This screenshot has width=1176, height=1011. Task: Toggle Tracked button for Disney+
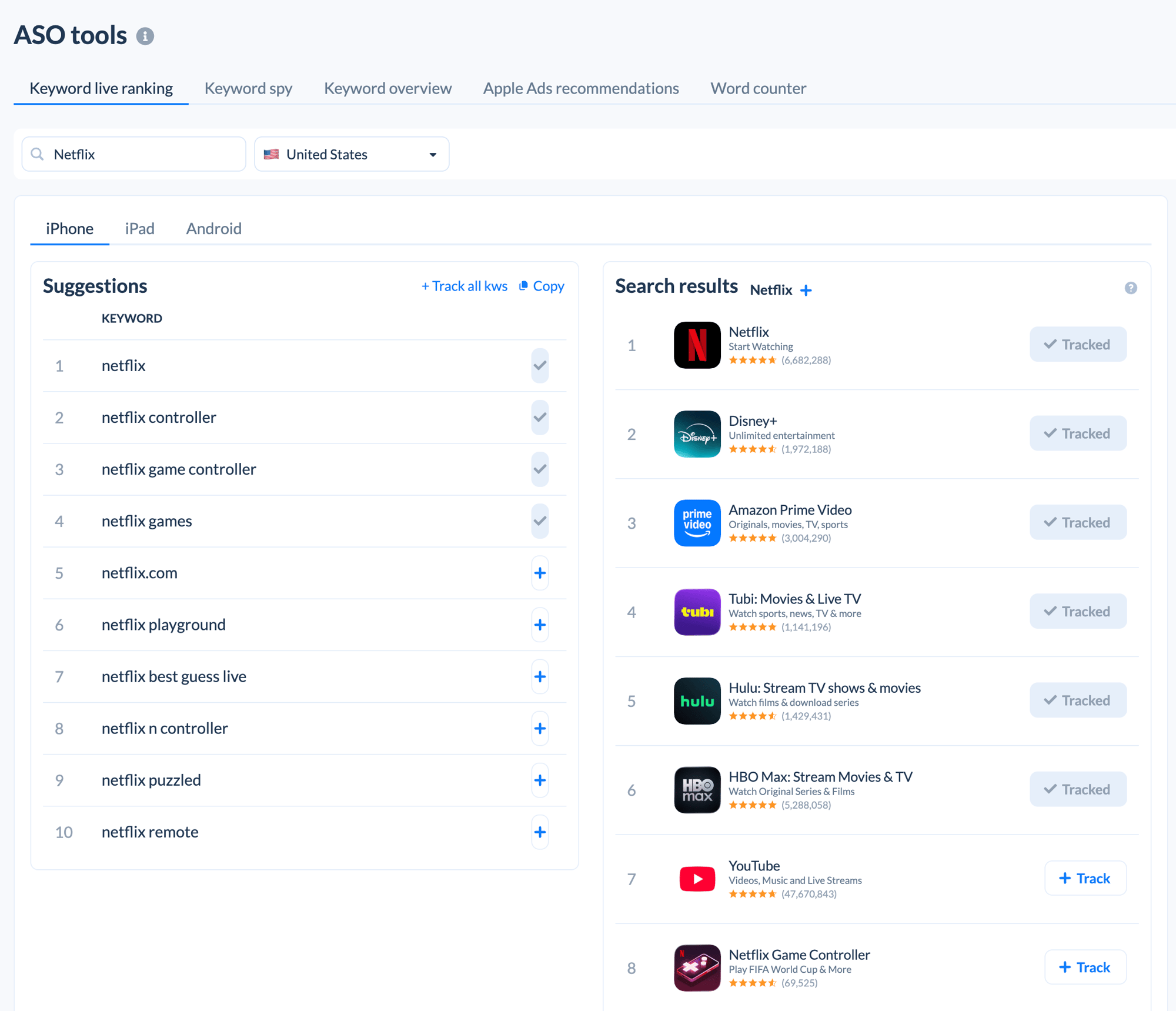tap(1078, 433)
